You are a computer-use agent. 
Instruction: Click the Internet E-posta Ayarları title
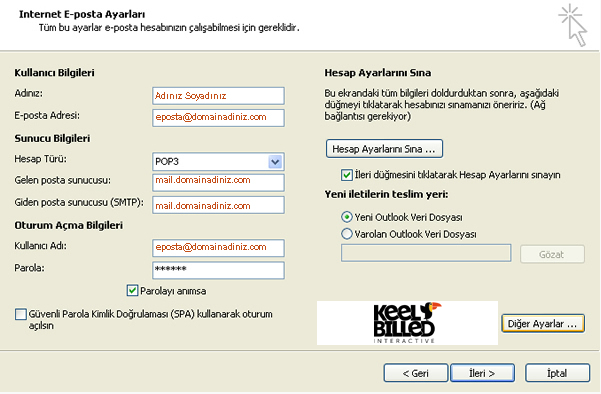point(82,14)
